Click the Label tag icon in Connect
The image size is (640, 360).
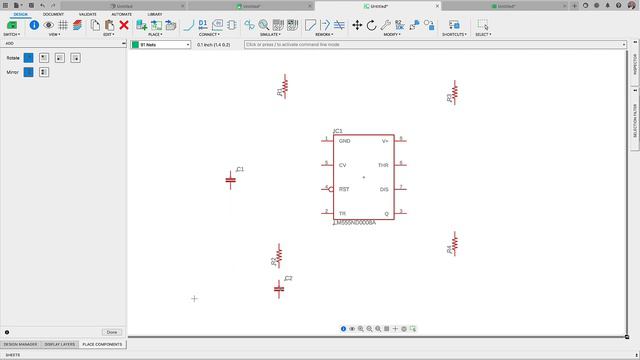pos(217,25)
